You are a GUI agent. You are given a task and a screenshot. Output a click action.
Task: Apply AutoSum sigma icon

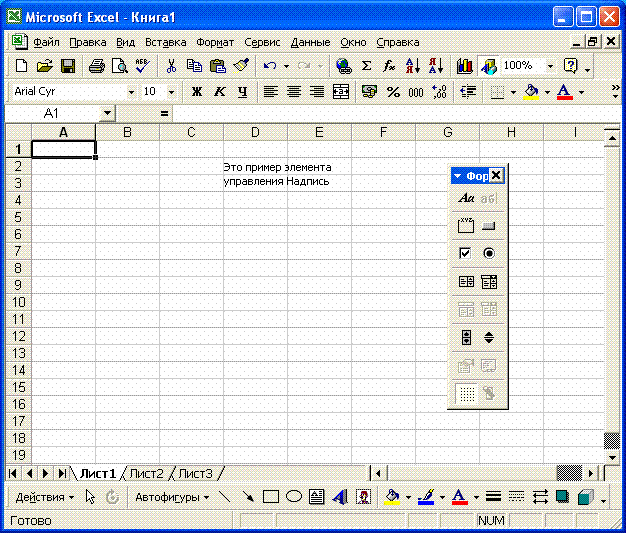tap(366, 65)
